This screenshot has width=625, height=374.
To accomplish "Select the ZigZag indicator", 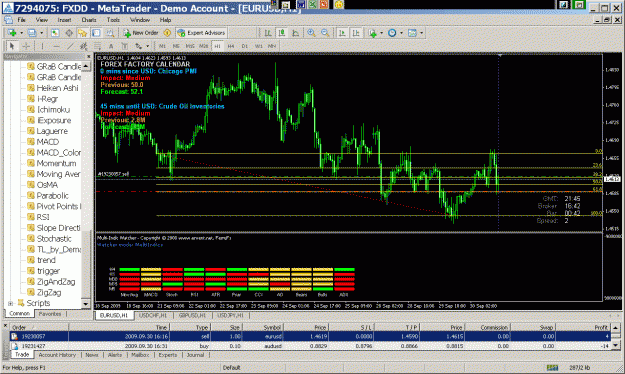I will click(49, 293).
